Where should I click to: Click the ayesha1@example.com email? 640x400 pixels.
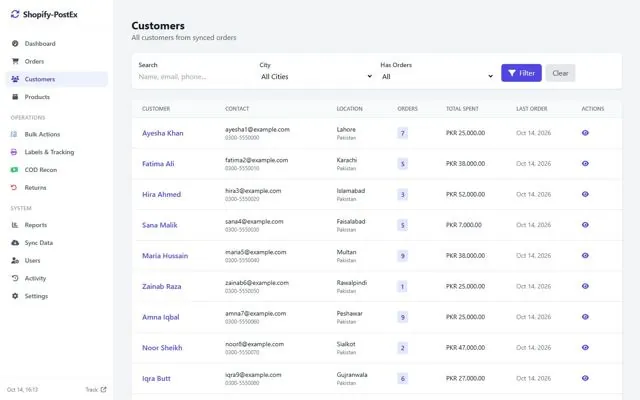click(257, 129)
